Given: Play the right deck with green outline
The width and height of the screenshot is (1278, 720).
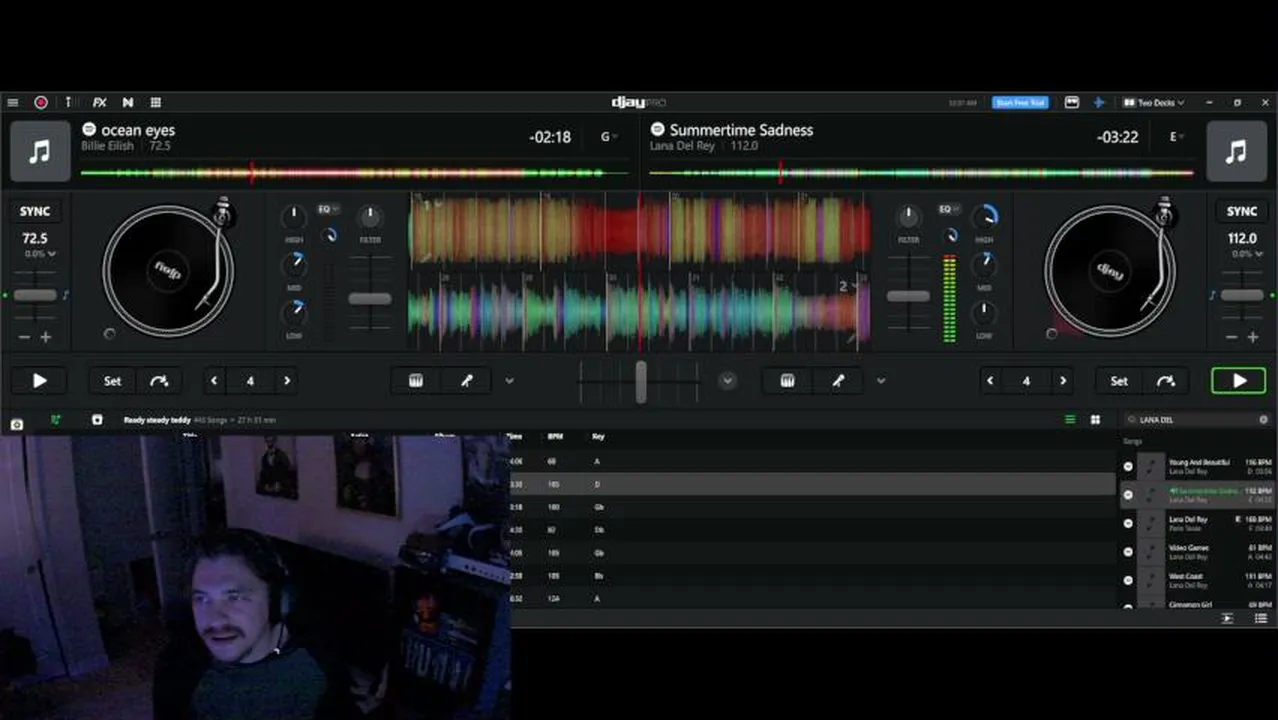Looking at the screenshot, I should coord(1238,381).
